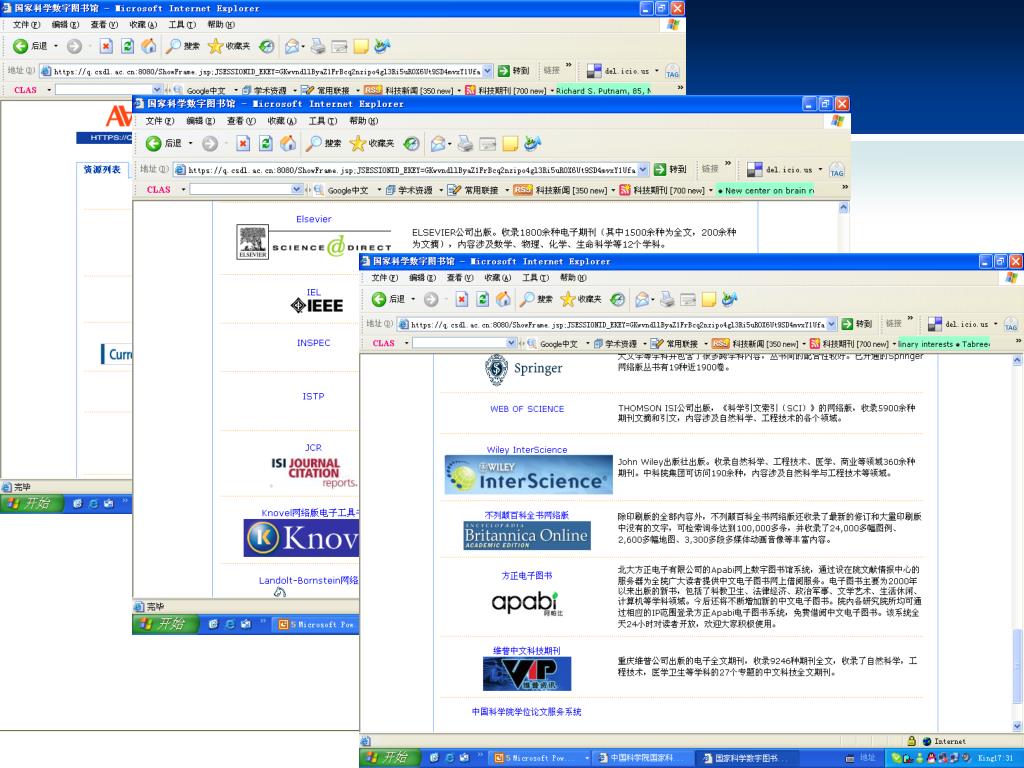Click the Print icon in the middle IE window

coord(465,144)
